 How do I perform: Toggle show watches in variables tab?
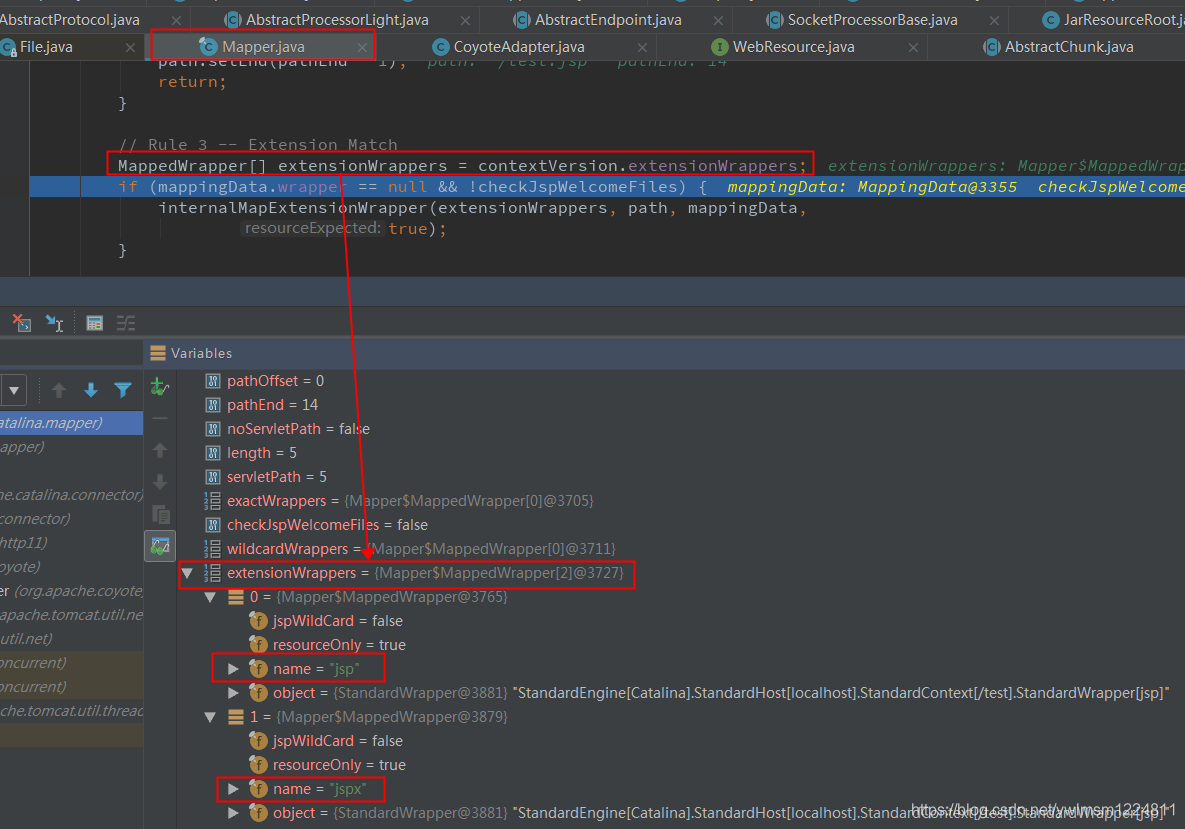pos(160,546)
